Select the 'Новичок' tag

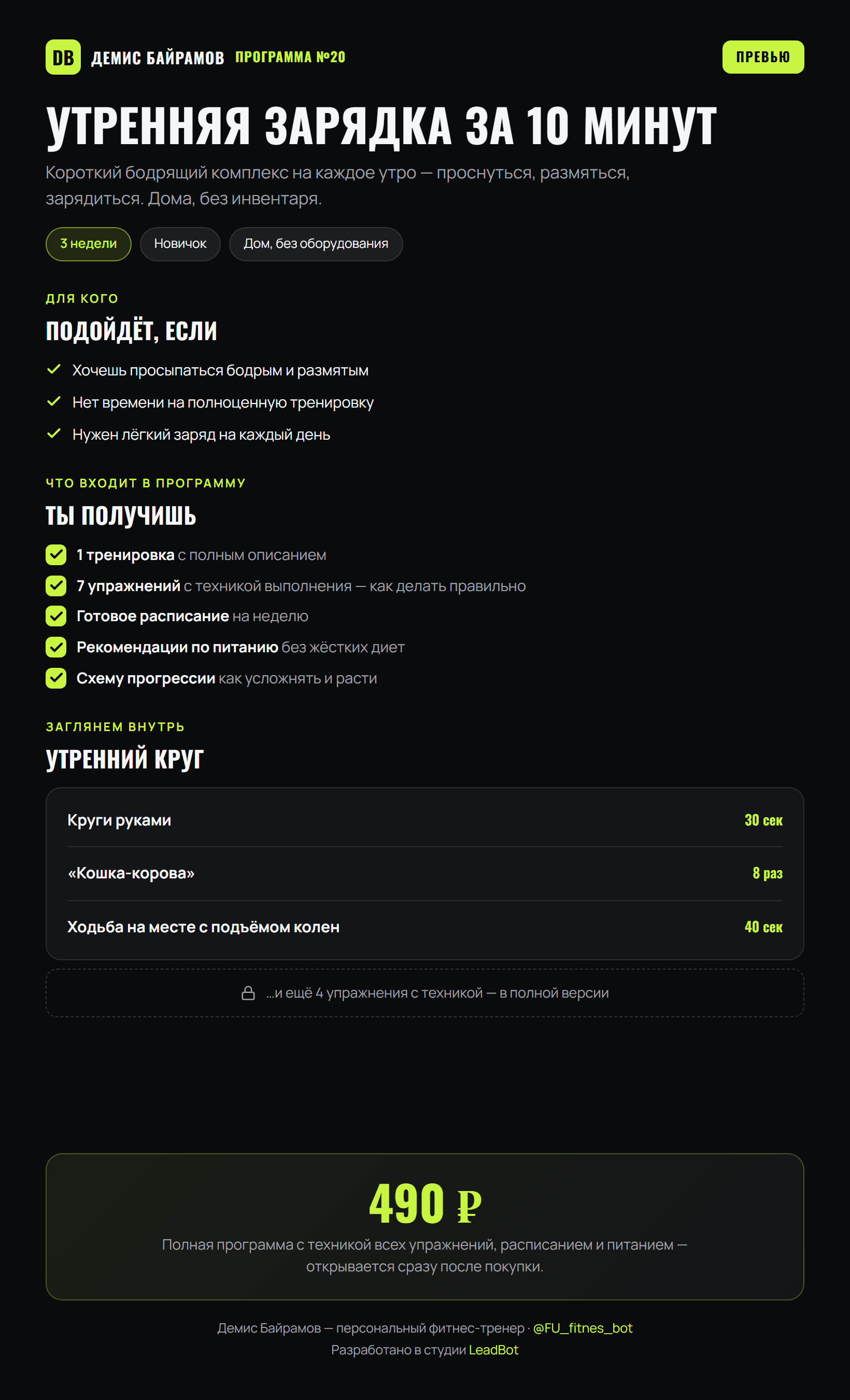180,244
